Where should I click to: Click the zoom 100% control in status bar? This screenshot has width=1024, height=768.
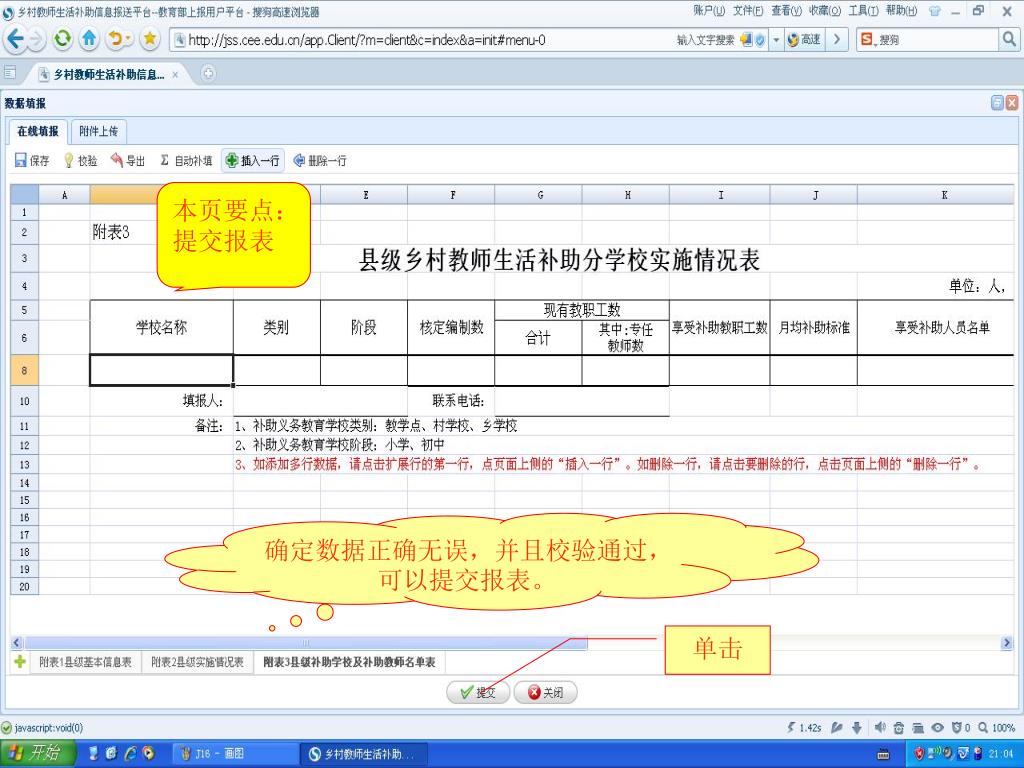[x=997, y=728]
